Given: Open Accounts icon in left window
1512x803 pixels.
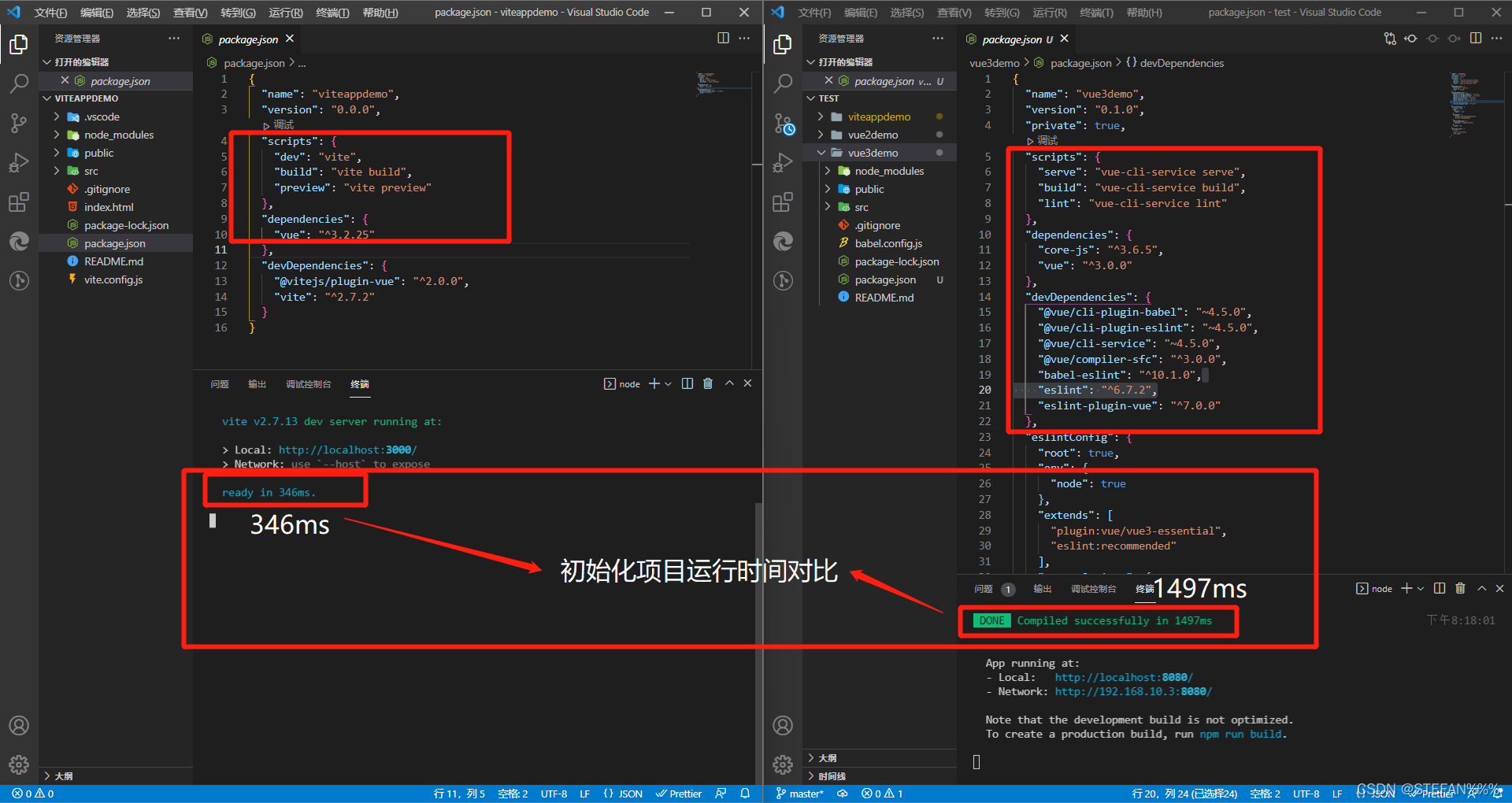Looking at the screenshot, I should tap(19, 725).
